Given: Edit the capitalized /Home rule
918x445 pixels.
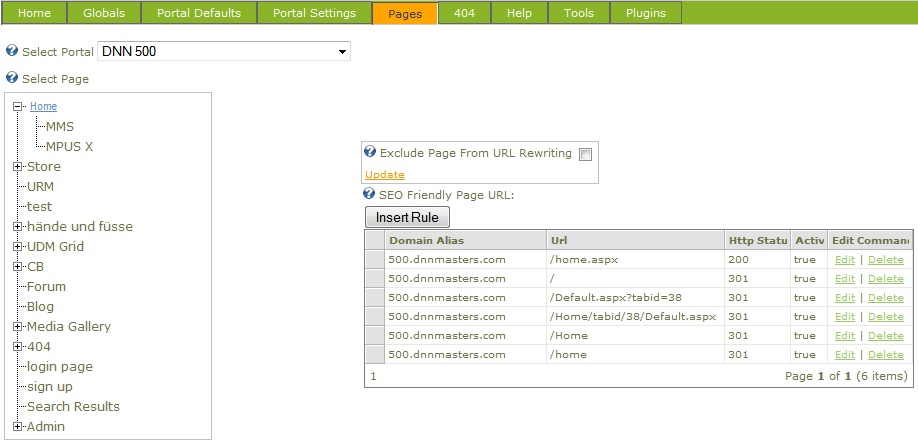Looking at the screenshot, I should tap(845, 336).
